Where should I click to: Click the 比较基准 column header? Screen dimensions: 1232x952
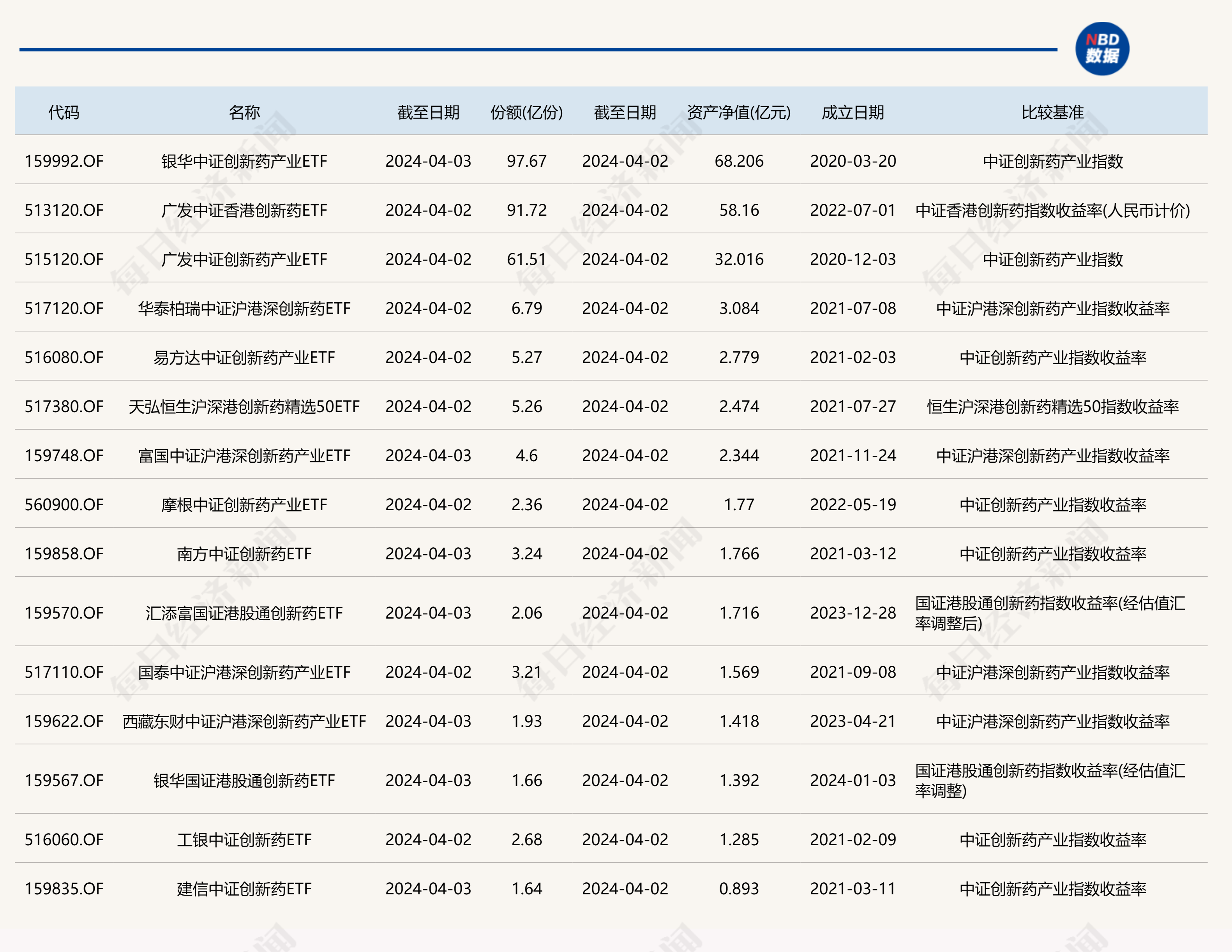1053,112
